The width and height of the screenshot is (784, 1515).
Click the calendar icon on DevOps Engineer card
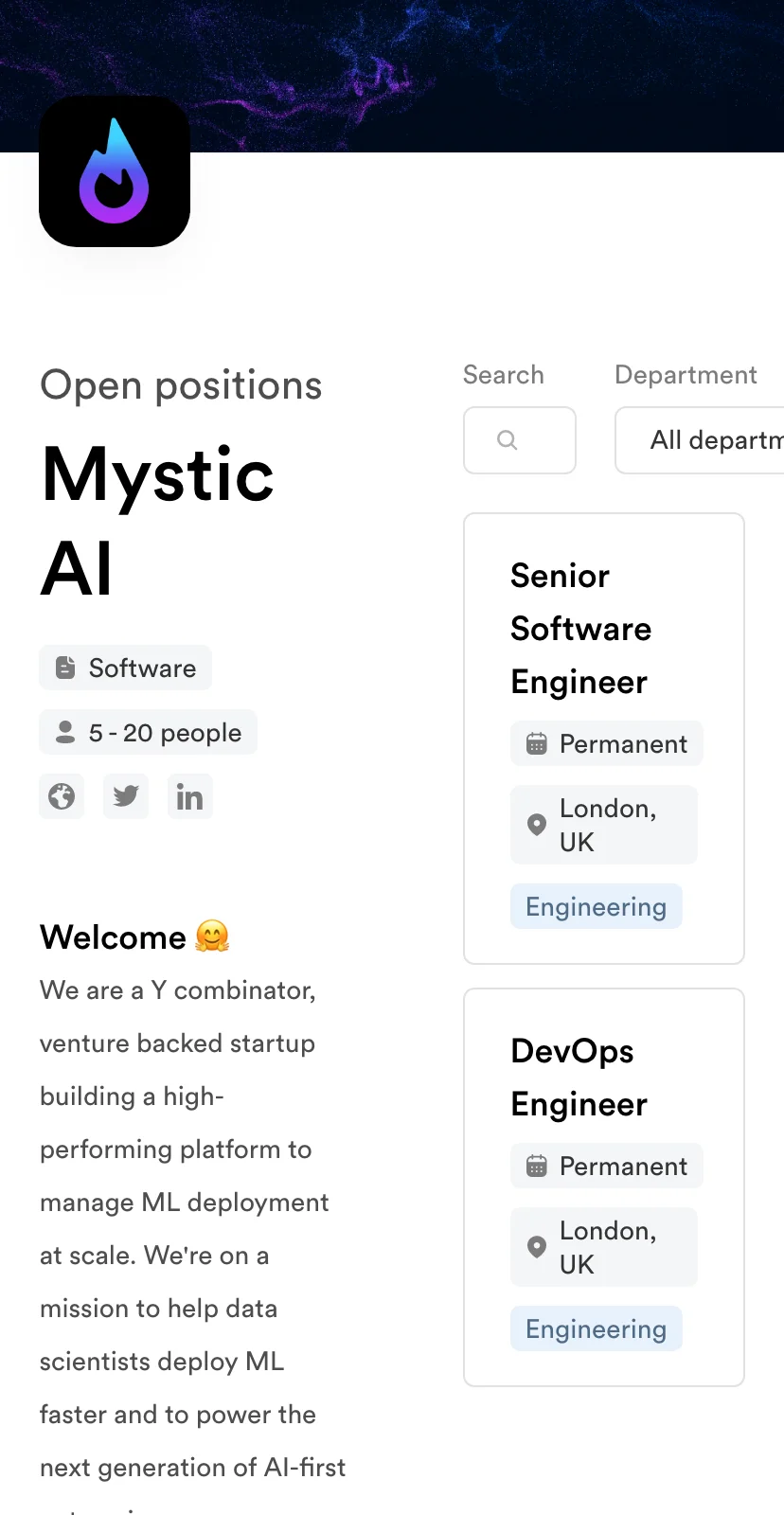pyautogui.click(x=537, y=1166)
